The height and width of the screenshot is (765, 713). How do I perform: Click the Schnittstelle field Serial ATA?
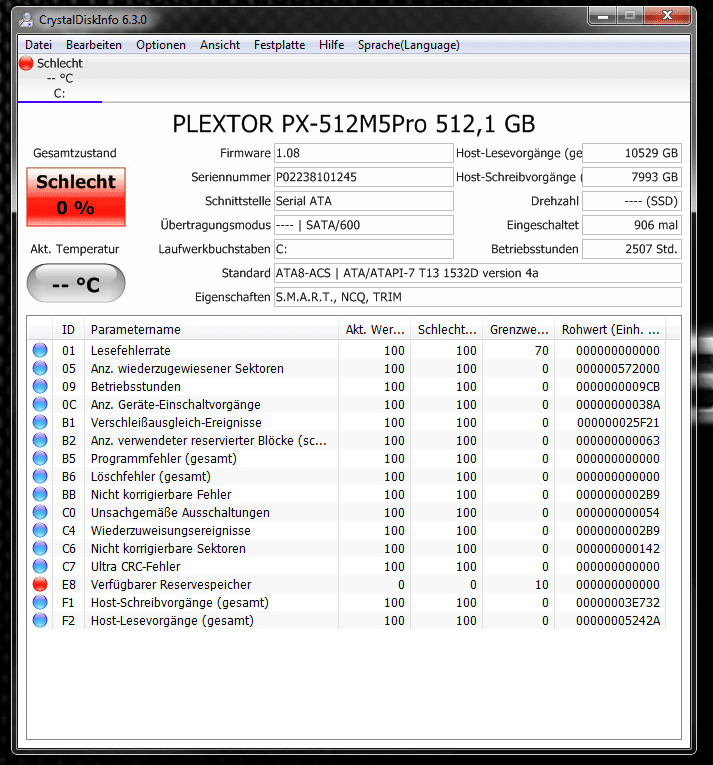click(364, 201)
